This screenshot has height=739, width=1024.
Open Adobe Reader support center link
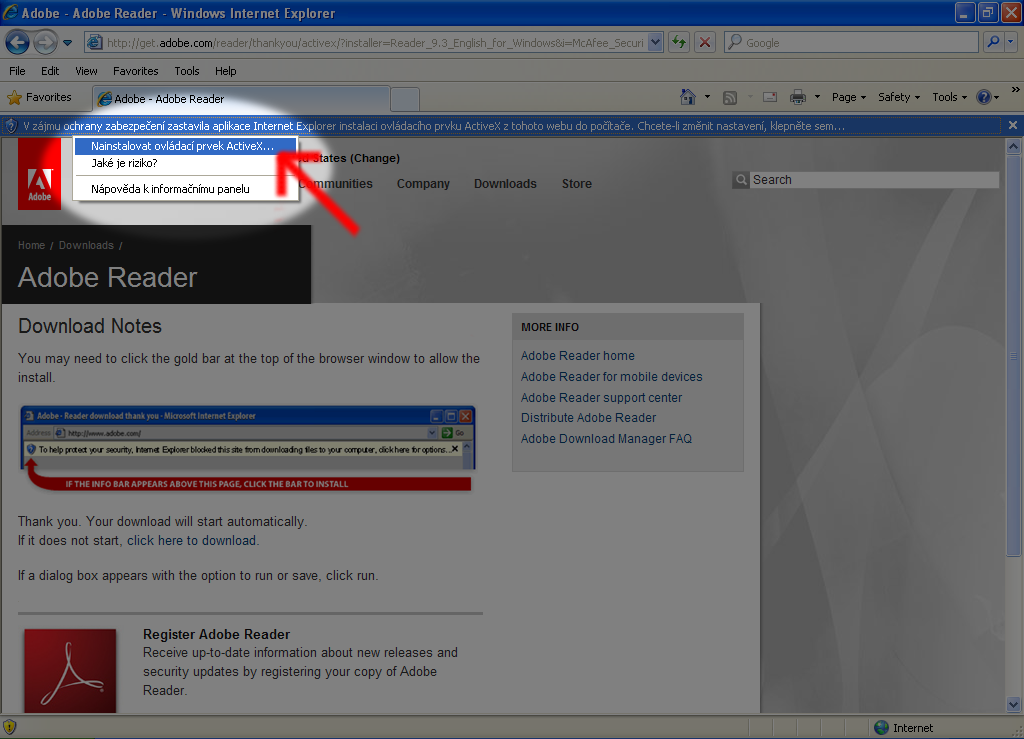click(x=601, y=398)
